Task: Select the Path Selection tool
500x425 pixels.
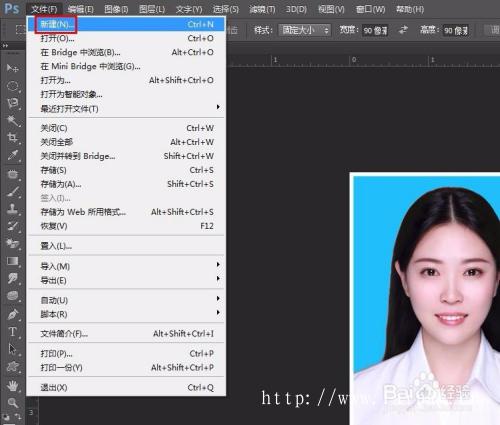Action: (13, 349)
